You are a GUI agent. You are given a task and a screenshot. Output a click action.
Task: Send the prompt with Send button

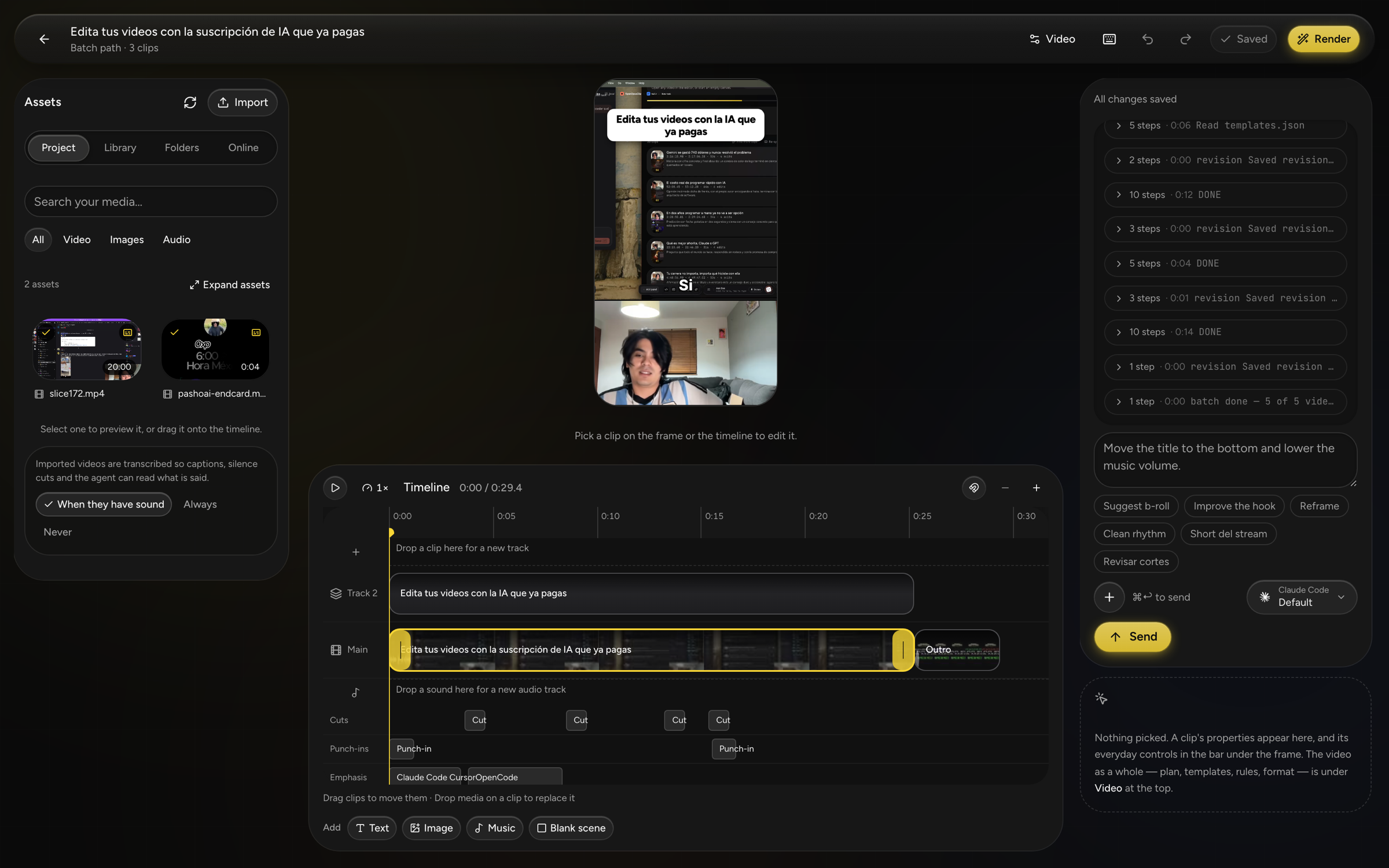tap(1133, 637)
